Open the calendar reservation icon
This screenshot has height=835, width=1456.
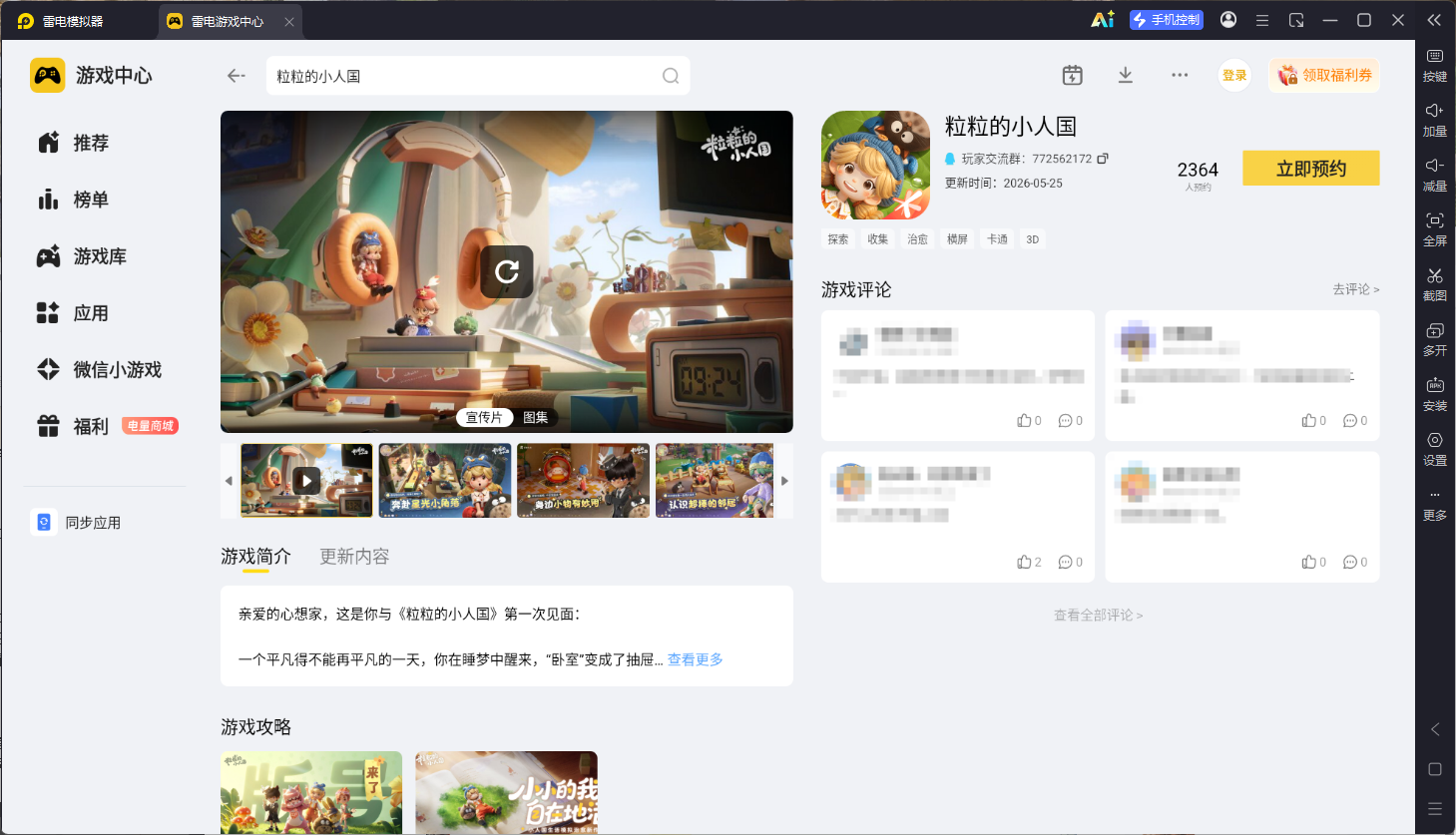tap(1073, 76)
